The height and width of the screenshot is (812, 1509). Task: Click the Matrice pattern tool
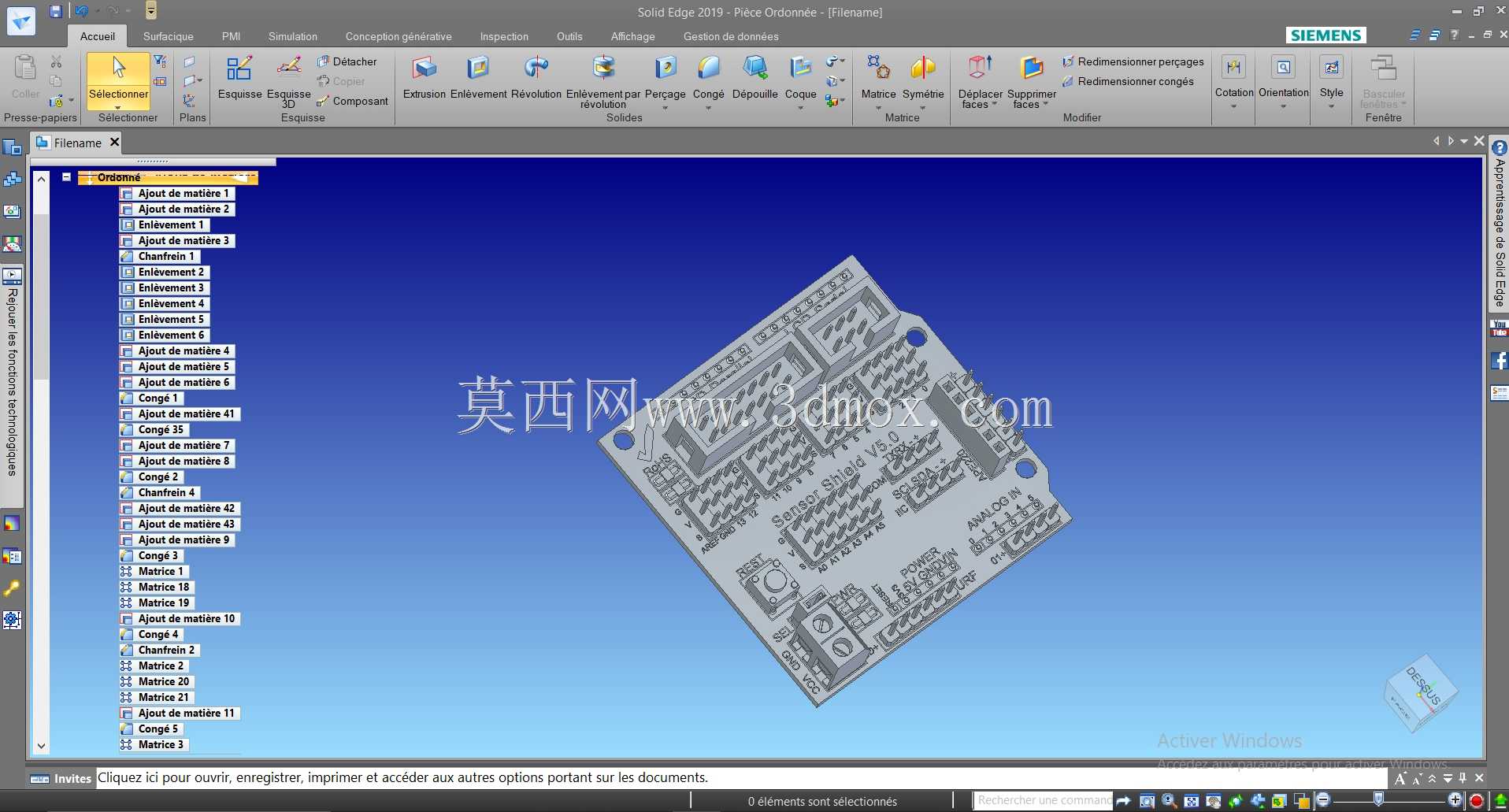pyautogui.click(x=879, y=77)
